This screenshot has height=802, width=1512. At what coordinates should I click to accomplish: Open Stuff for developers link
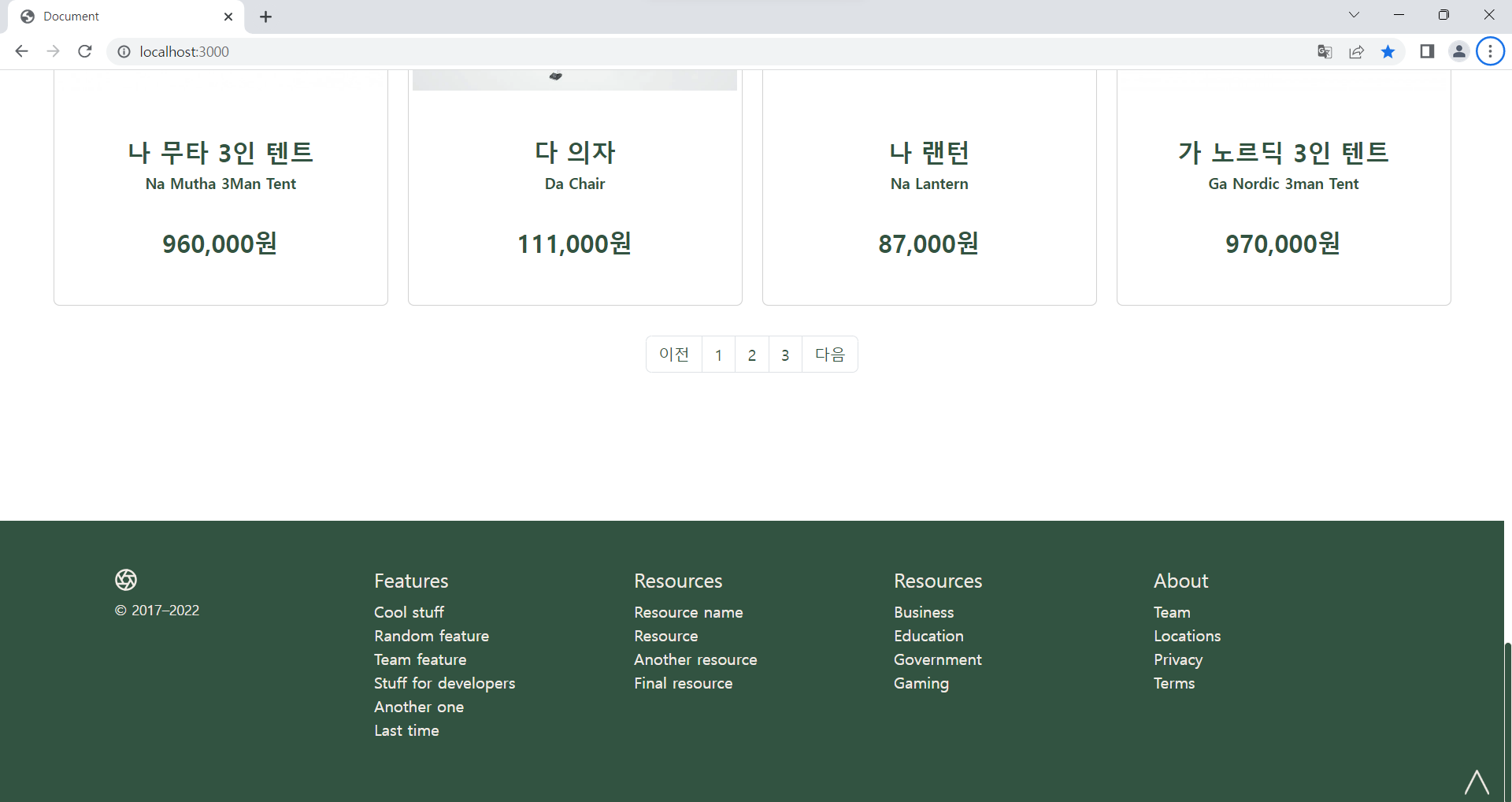click(445, 683)
